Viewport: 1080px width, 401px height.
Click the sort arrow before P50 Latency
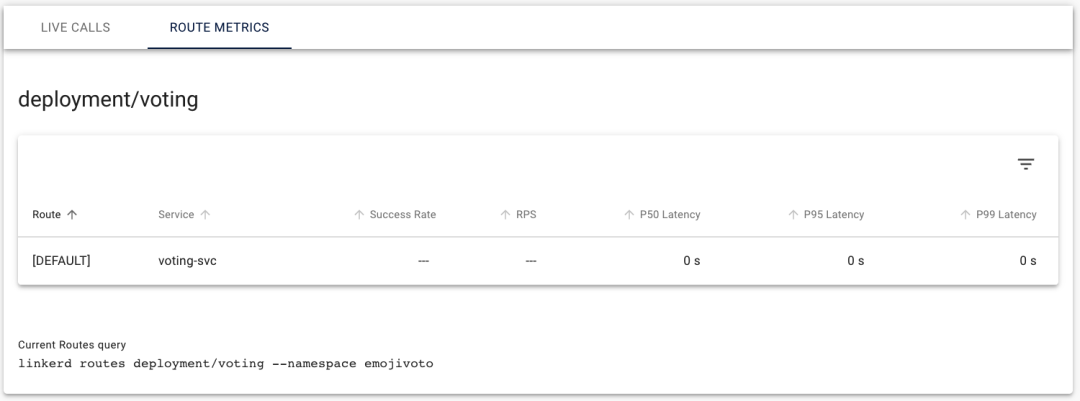629,214
